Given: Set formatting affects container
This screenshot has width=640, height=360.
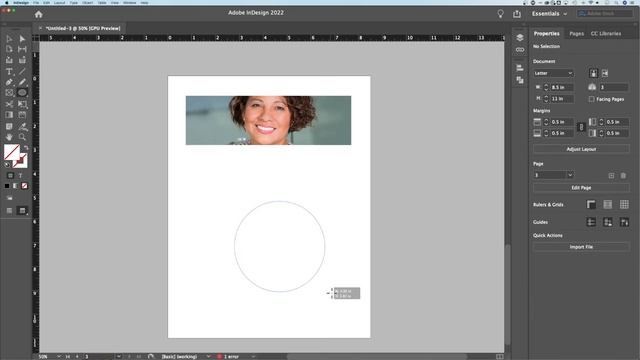Looking at the screenshot, I should 10,176.
